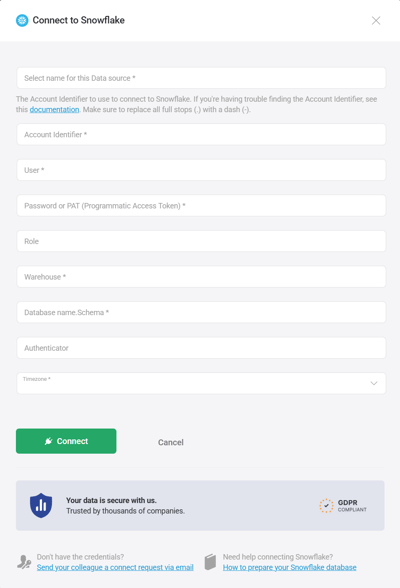Click the green Connect button
400x588 pixels.
[66, 441]
